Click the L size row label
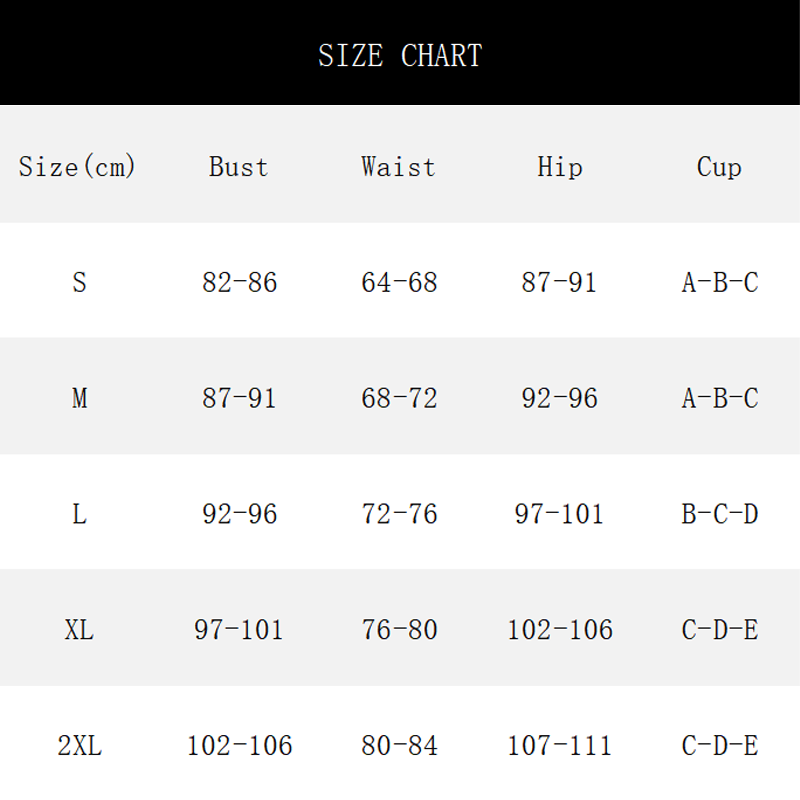Image resolution: width=800 pixels, height=800 pixels. 79,514
